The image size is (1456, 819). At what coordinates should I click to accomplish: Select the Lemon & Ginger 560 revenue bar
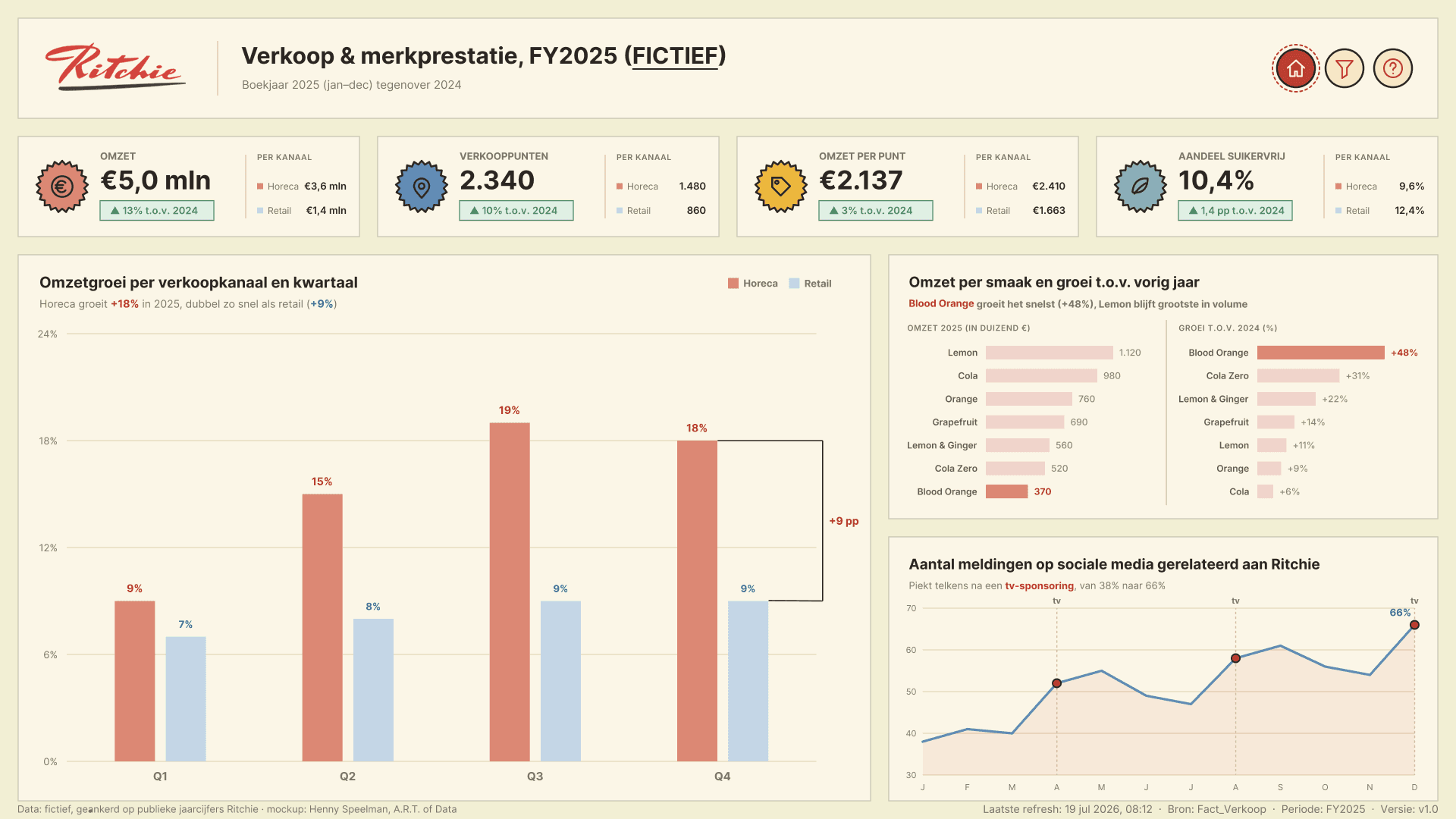(1018, 446)
